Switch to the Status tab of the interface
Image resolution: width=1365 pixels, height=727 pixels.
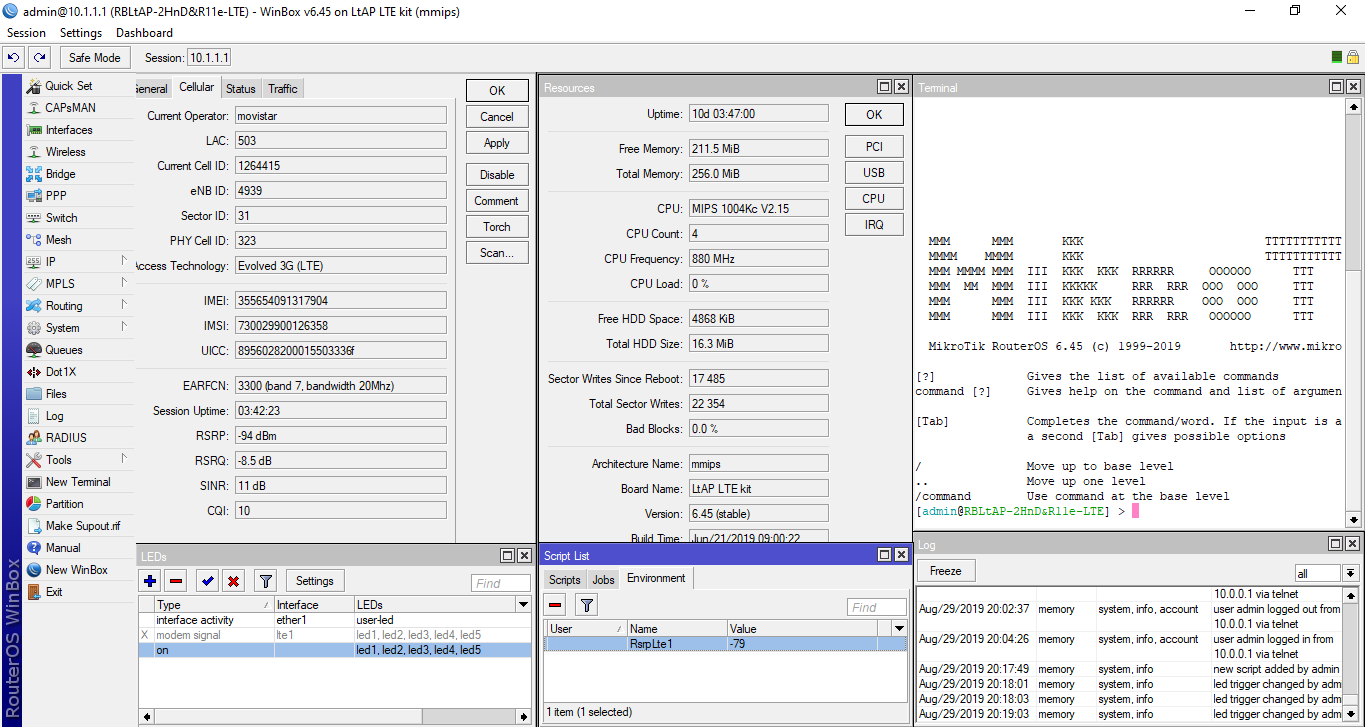(x=240, y=88)
